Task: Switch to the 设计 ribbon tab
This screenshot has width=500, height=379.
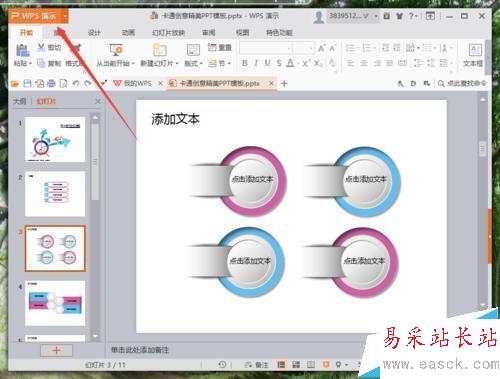Action: coord(94,33)
